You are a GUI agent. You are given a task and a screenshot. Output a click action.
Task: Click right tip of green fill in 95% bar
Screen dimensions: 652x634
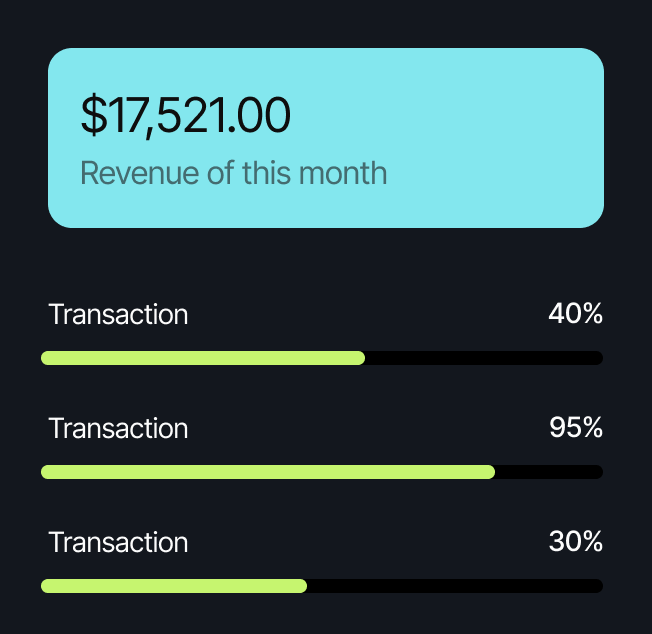tap(490, 472)
